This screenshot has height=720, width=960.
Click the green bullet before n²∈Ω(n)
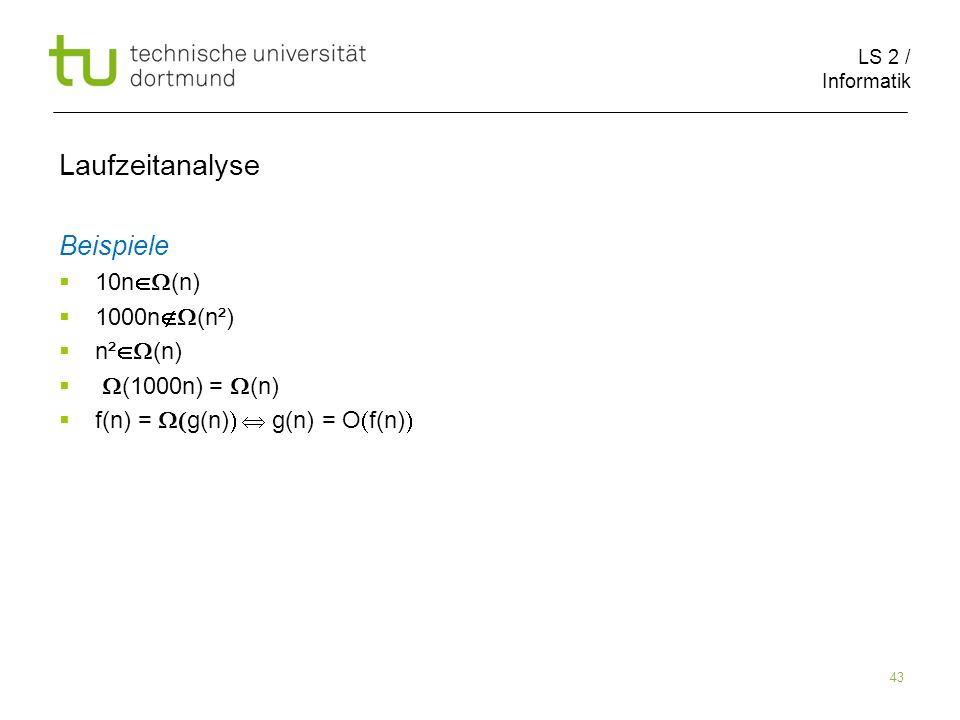pyautogui.click(x=64, y=351)
